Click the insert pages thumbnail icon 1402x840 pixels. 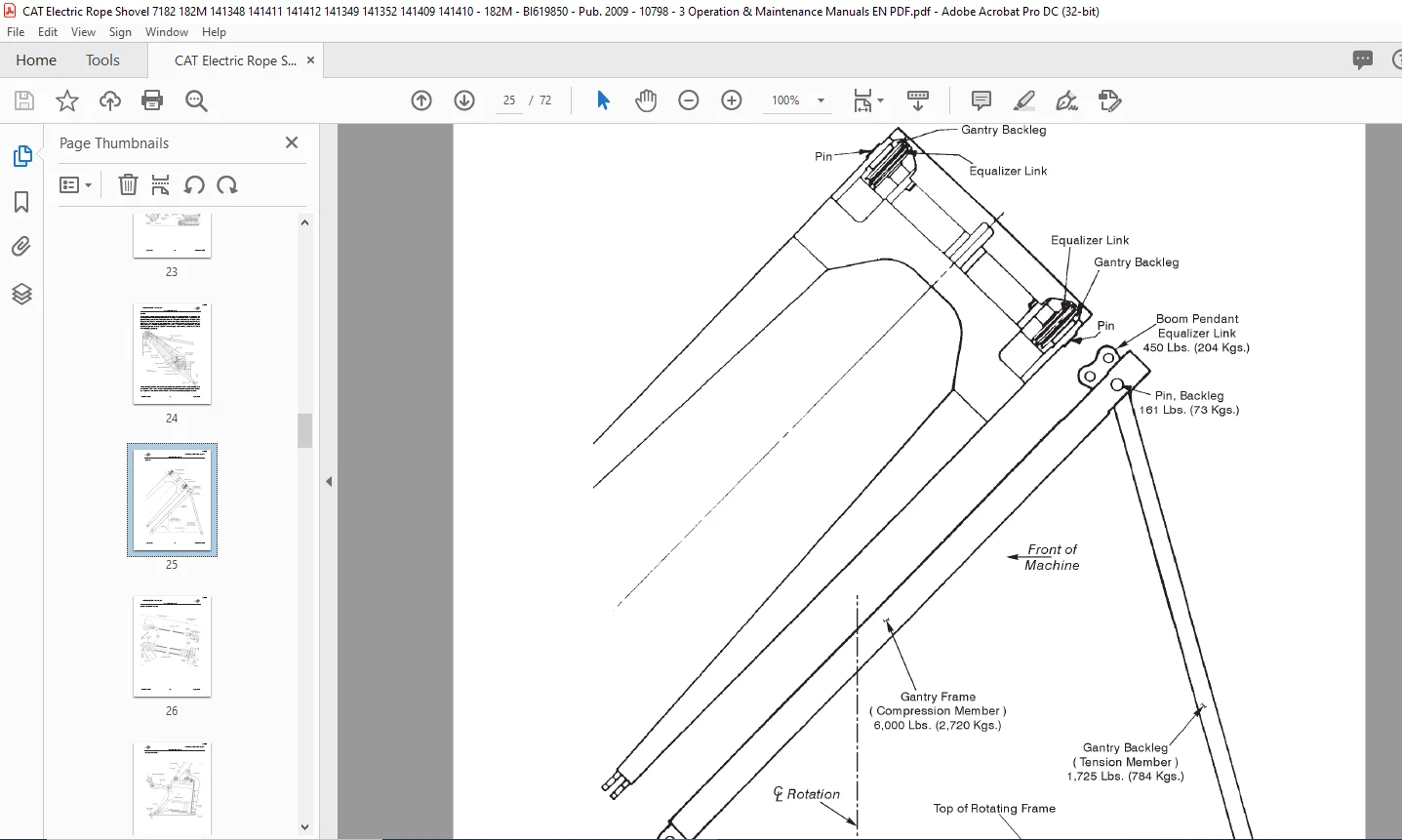click(161, 184)
